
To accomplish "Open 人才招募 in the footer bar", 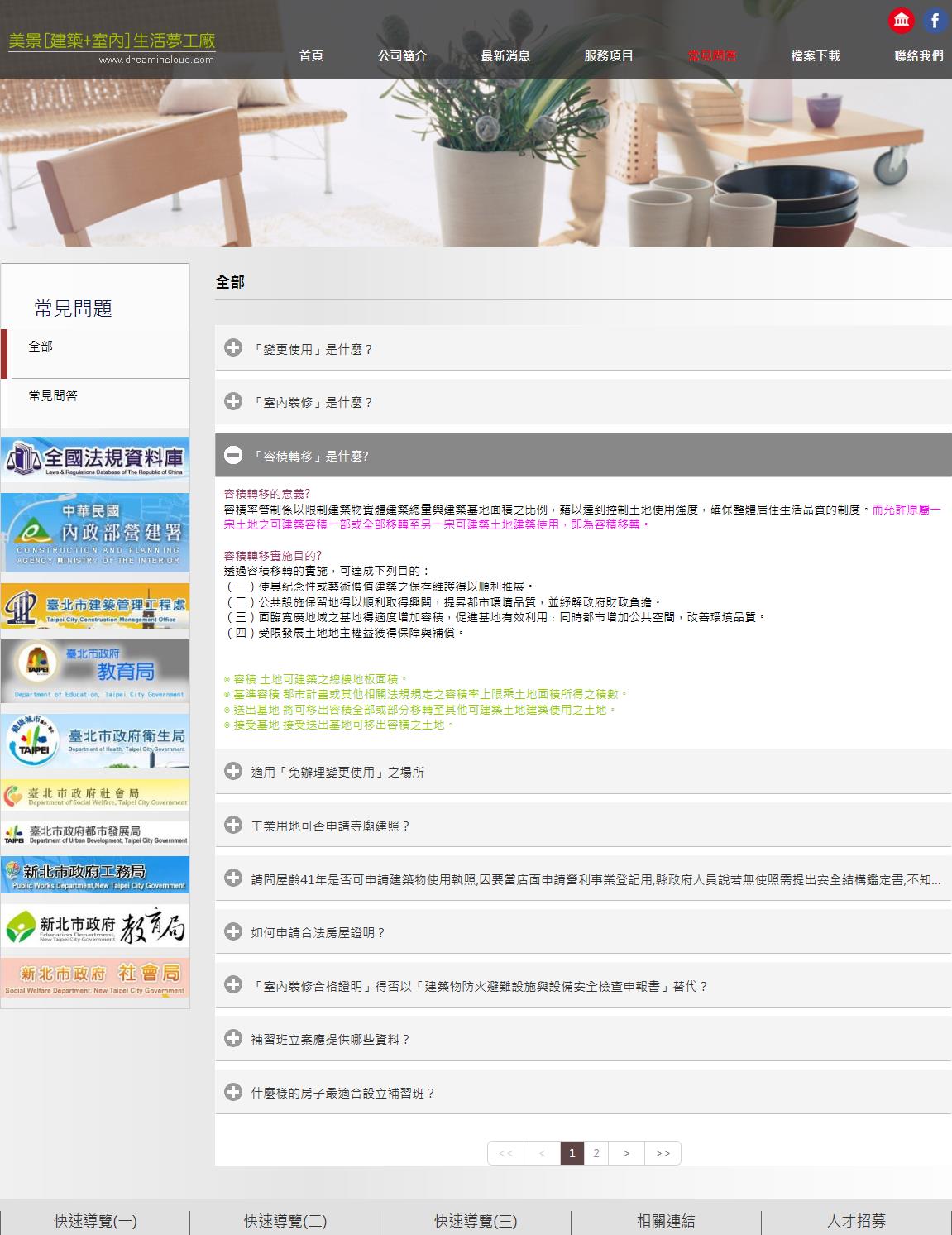I will click(856, 1220).
